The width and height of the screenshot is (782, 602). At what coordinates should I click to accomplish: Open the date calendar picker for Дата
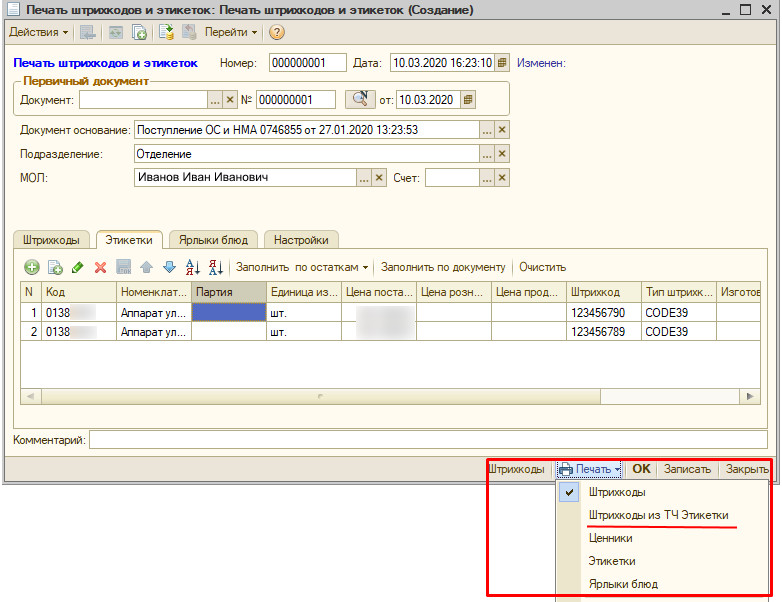pos(502,63)
